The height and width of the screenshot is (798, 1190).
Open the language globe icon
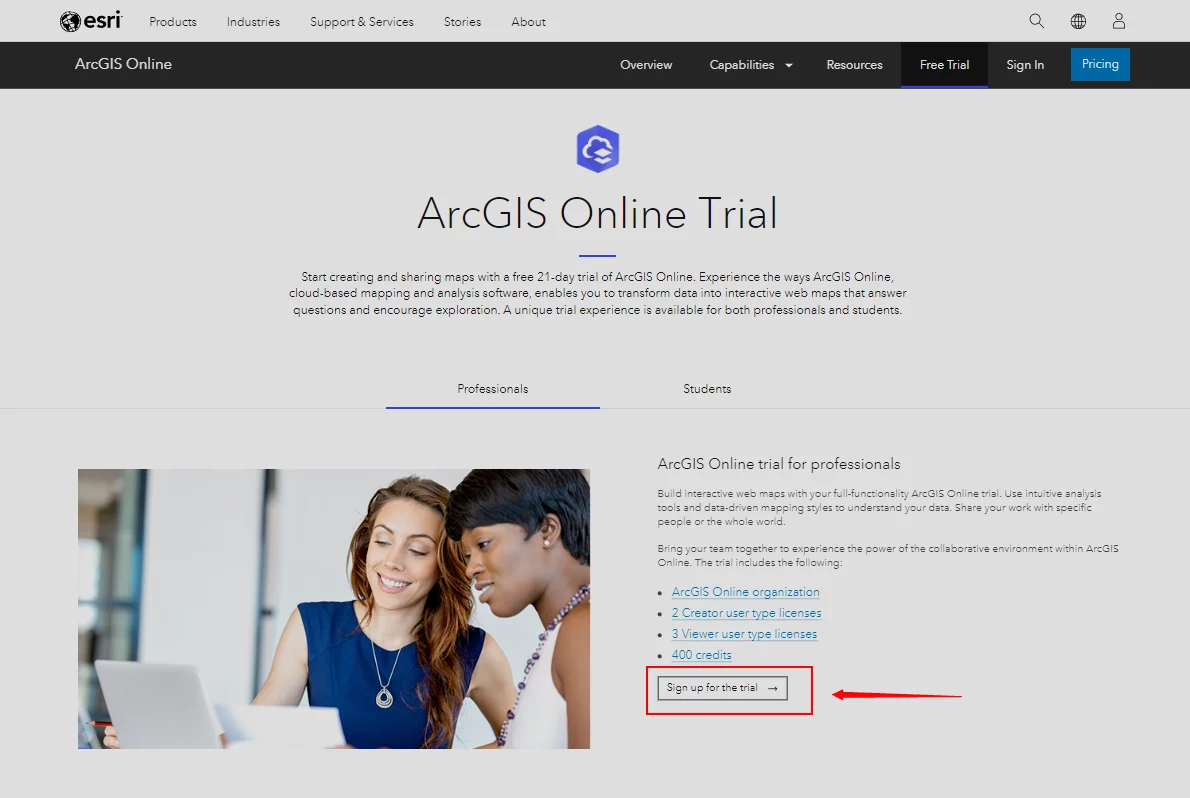[x=1078, y=21]
